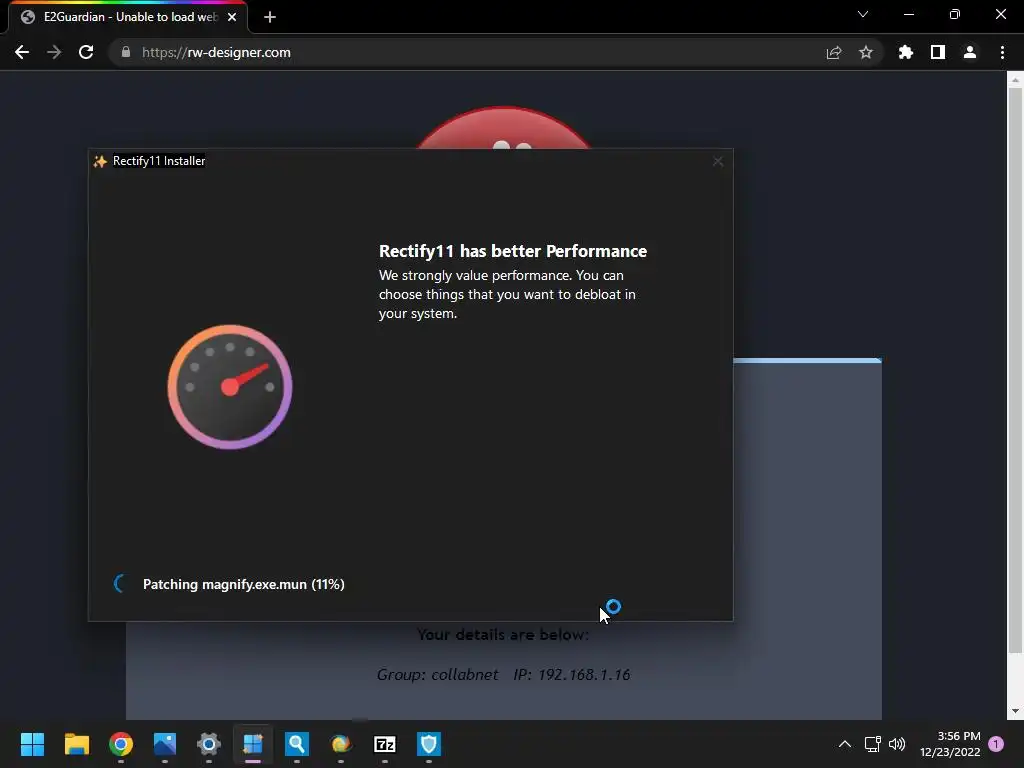Viewport: 1024px width, 768px height.
Task: Open tab search chevron dropdown
Action: tap(863, 14)
